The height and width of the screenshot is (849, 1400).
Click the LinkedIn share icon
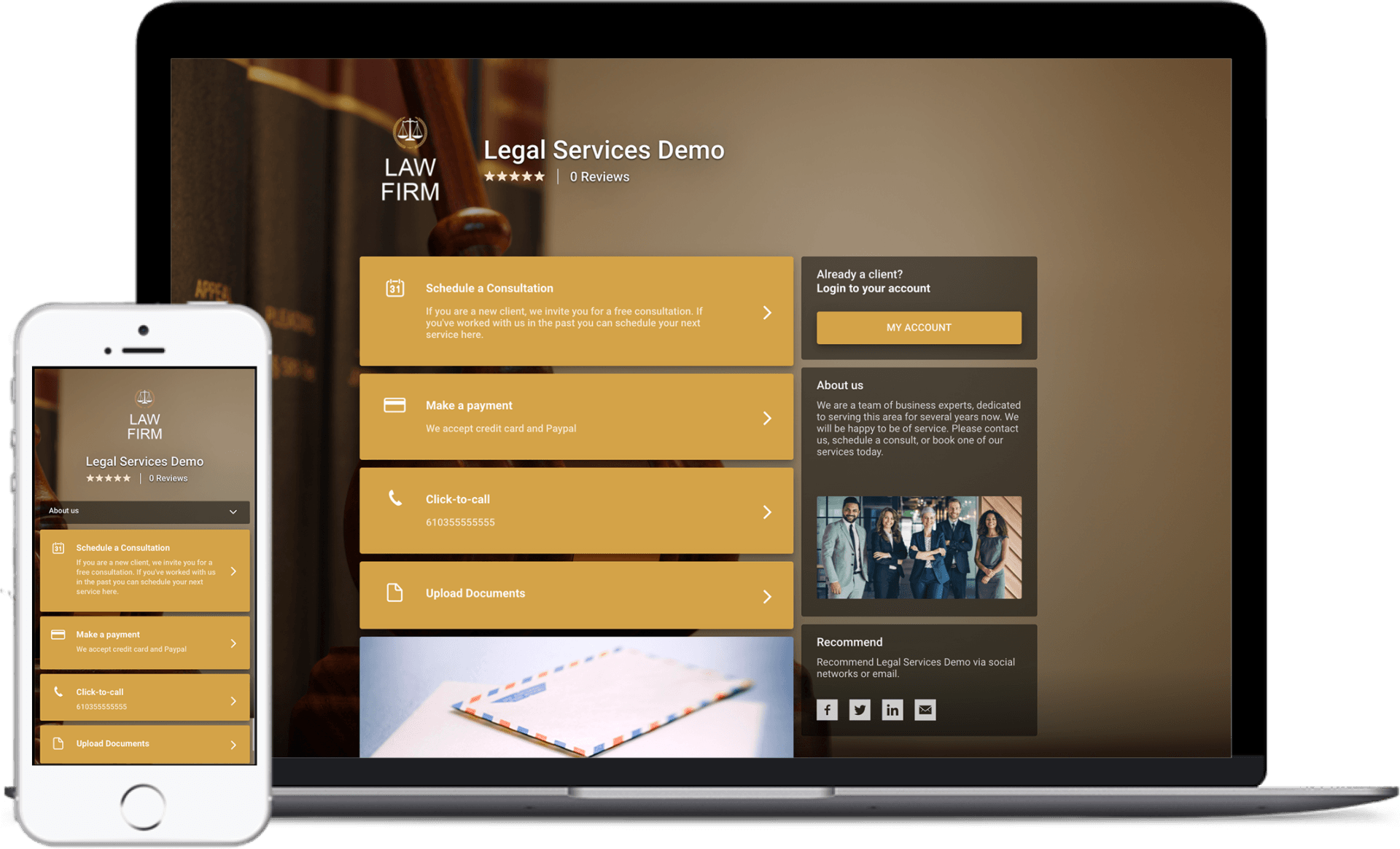coord(892,710)
